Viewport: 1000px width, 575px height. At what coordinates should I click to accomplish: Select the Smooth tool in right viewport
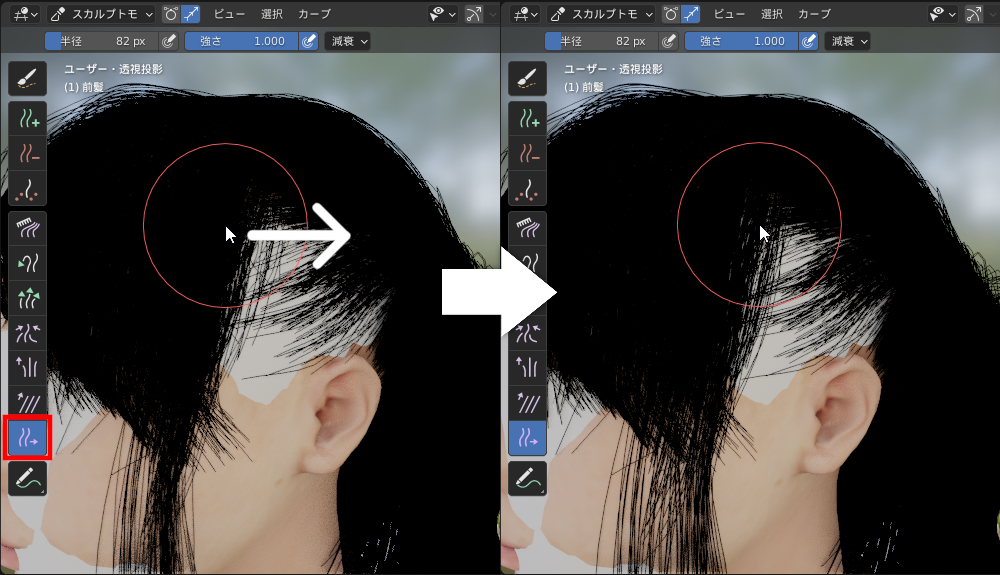(x=527, y=404)
